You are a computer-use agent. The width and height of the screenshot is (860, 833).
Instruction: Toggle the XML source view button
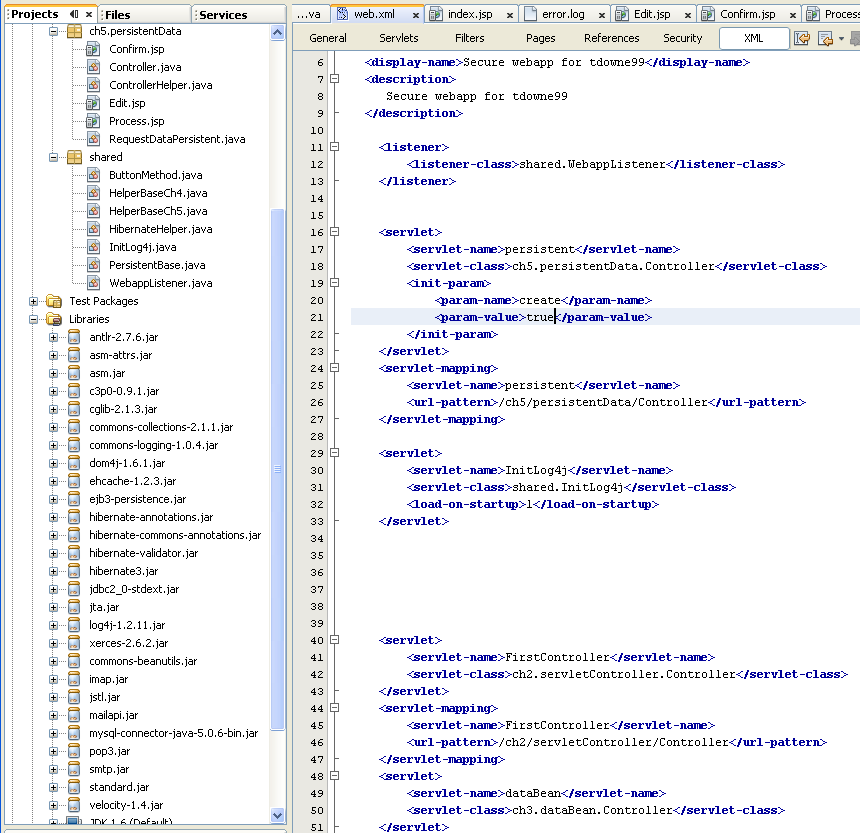pyautogui.click(x=752, y=38)
